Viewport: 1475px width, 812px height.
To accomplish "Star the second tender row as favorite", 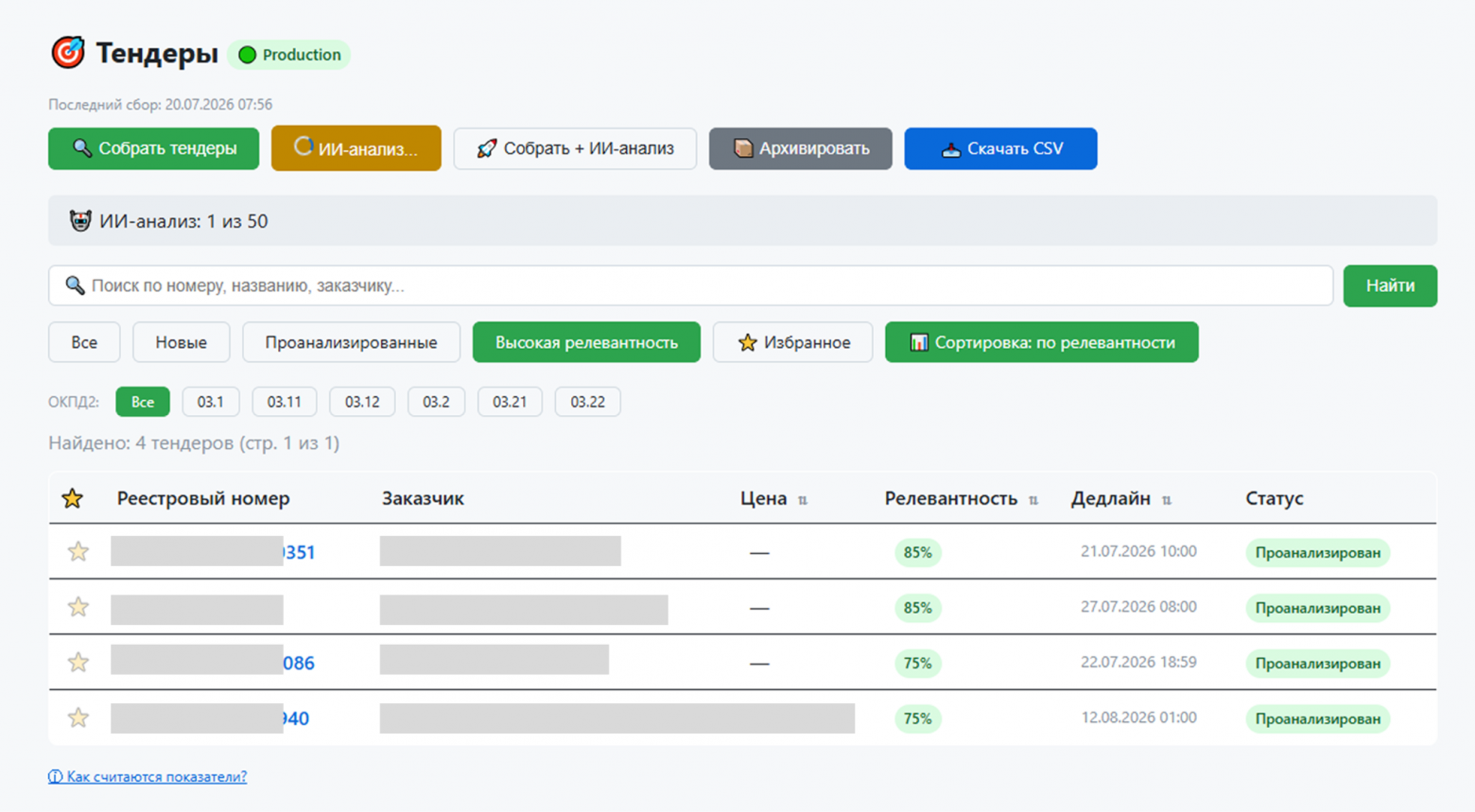I will 78,607.
